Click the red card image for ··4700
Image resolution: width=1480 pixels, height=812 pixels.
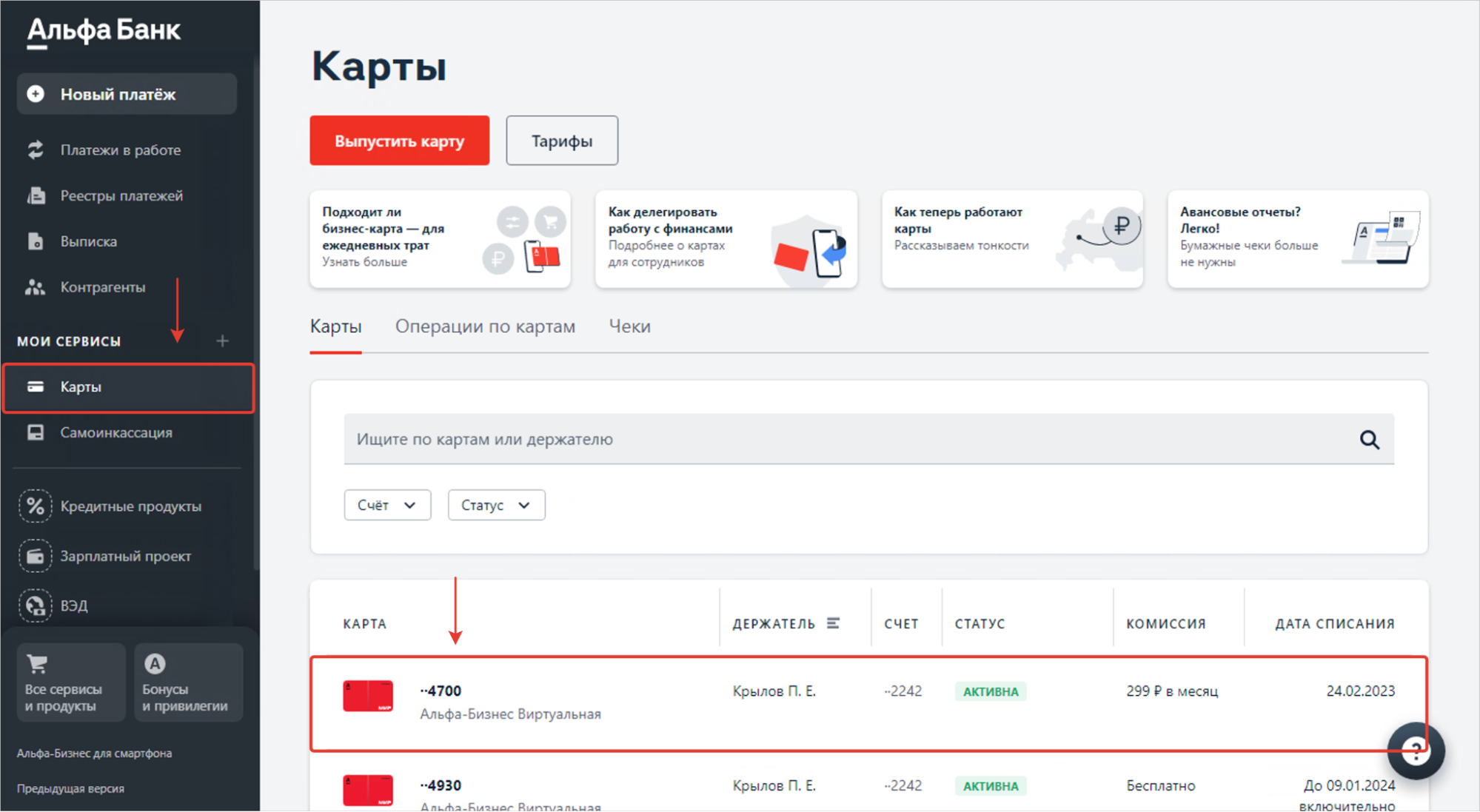(368, 696)
